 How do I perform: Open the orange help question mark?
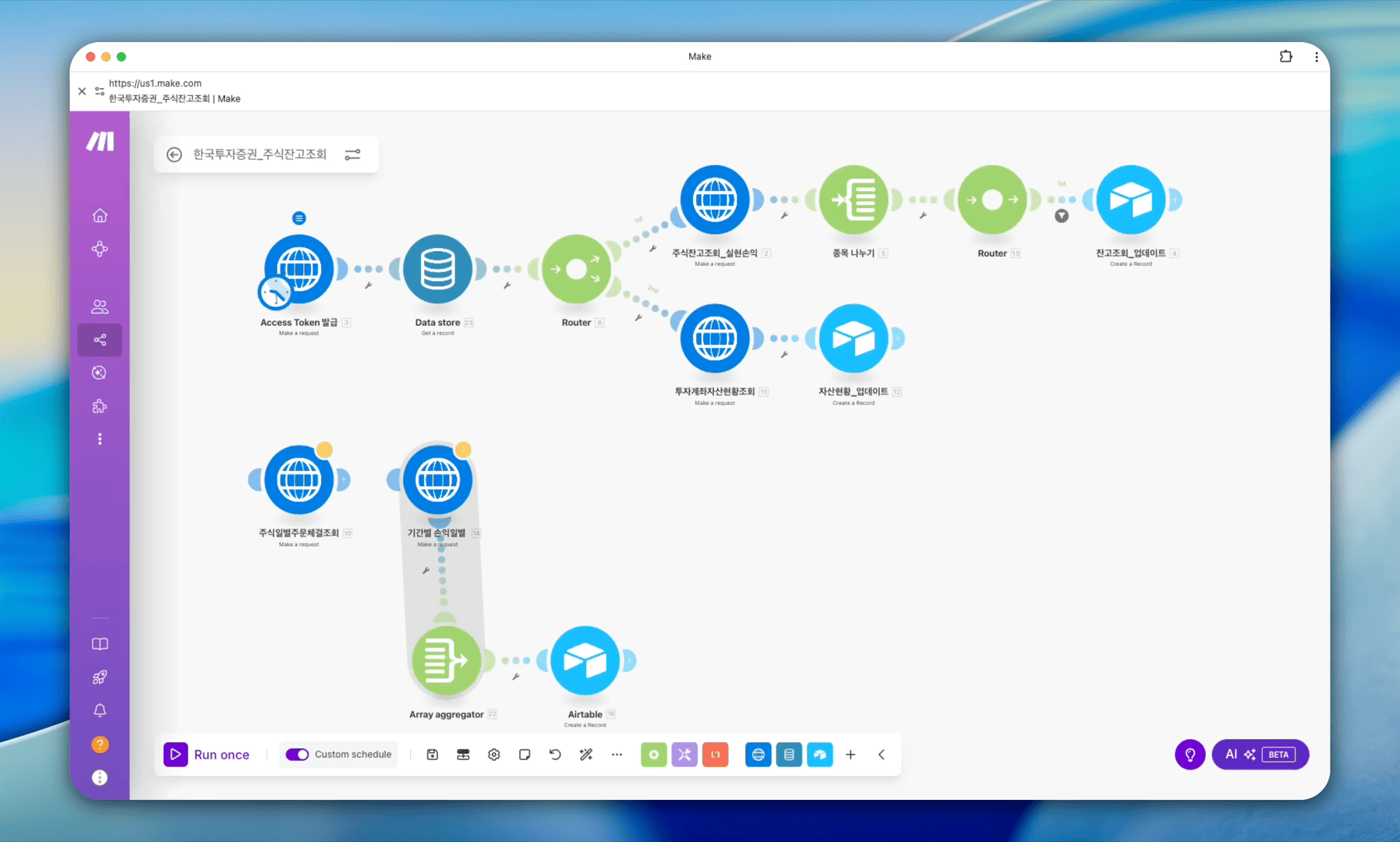tap(100, 745)
